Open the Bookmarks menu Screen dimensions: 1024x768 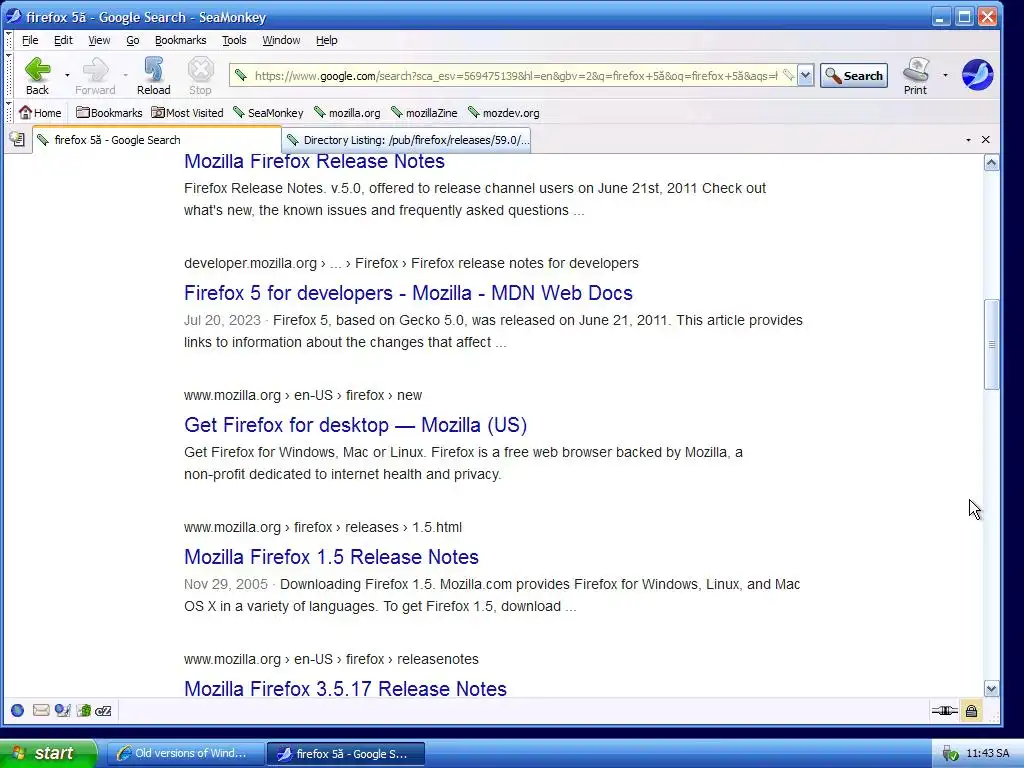(181, 40)
